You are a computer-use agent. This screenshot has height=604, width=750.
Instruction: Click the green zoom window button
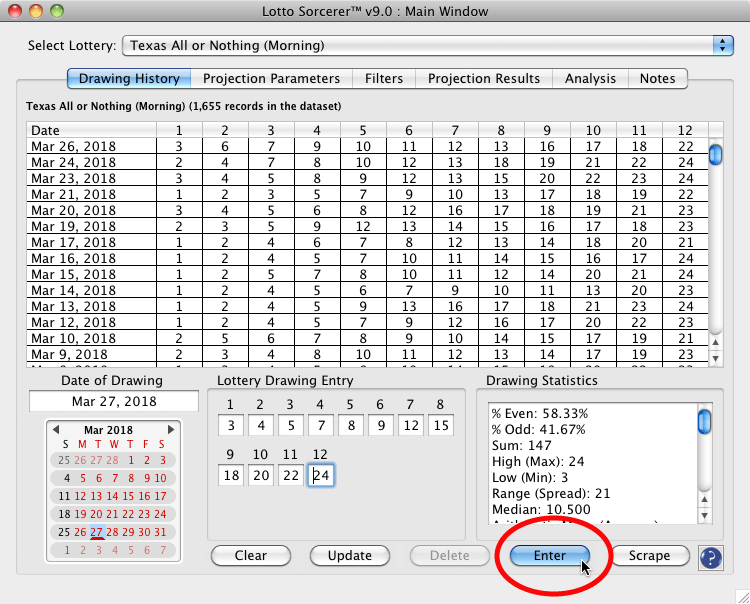pyautogui.click(x=57, y=11)
